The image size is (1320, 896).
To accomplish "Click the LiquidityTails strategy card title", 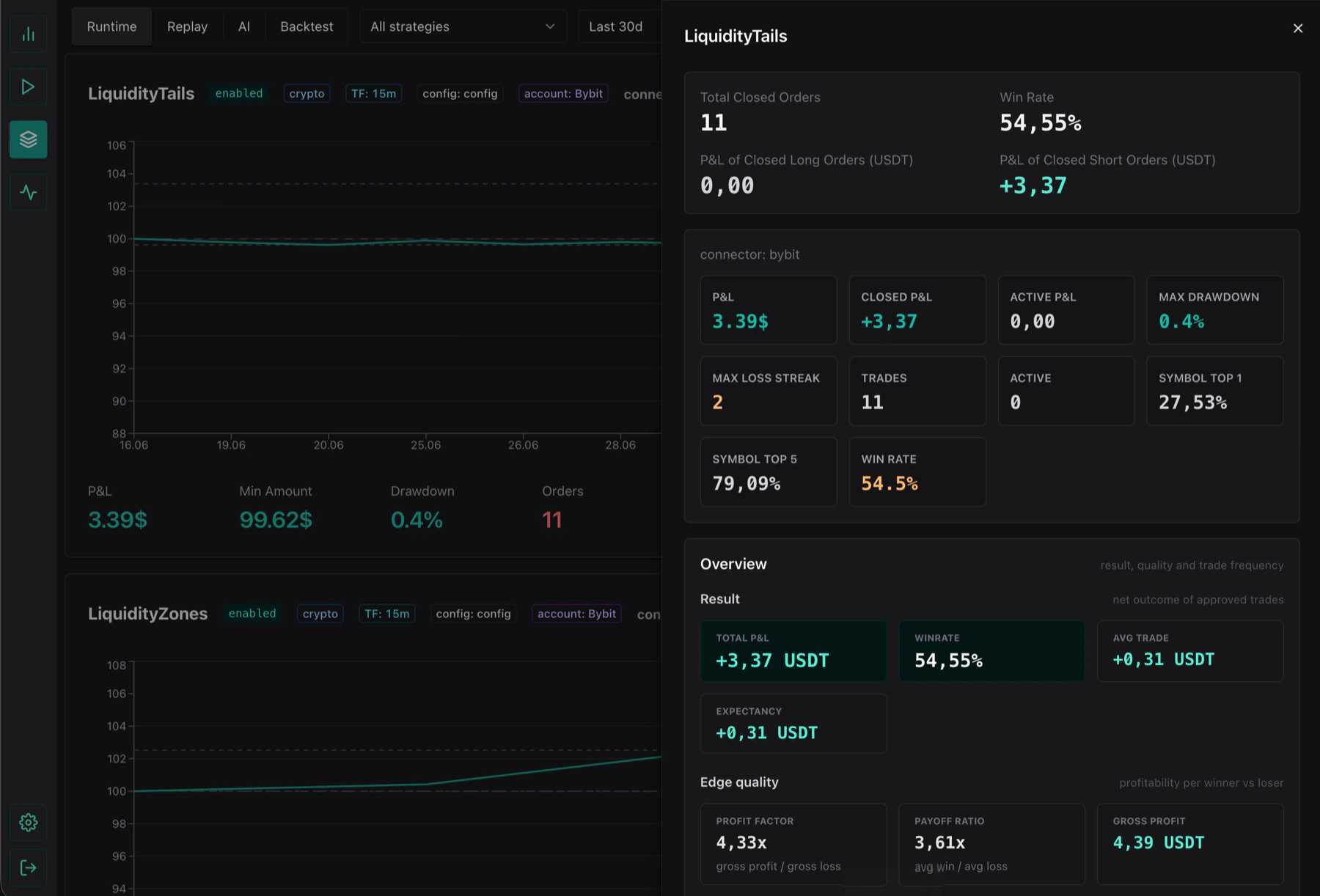I will pyautogui.click(x=141, y=94).
